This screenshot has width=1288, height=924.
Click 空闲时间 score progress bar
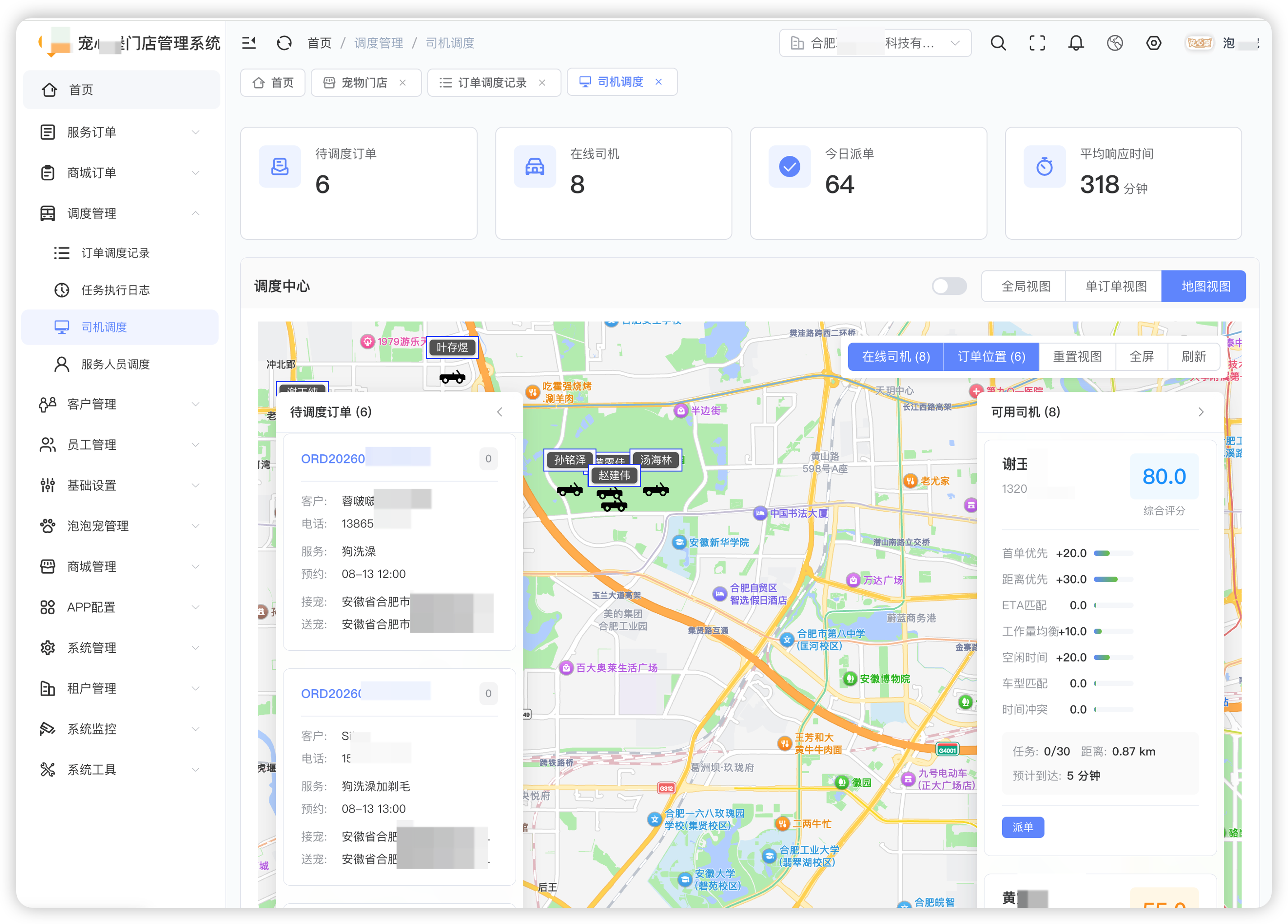click(1113, 658)
